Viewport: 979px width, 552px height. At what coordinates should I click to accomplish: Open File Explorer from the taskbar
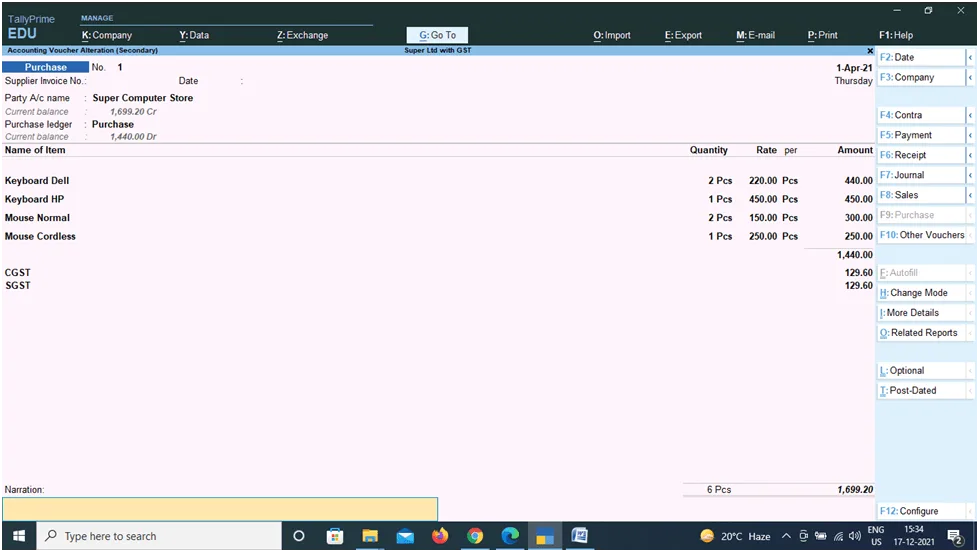[370, 536]
